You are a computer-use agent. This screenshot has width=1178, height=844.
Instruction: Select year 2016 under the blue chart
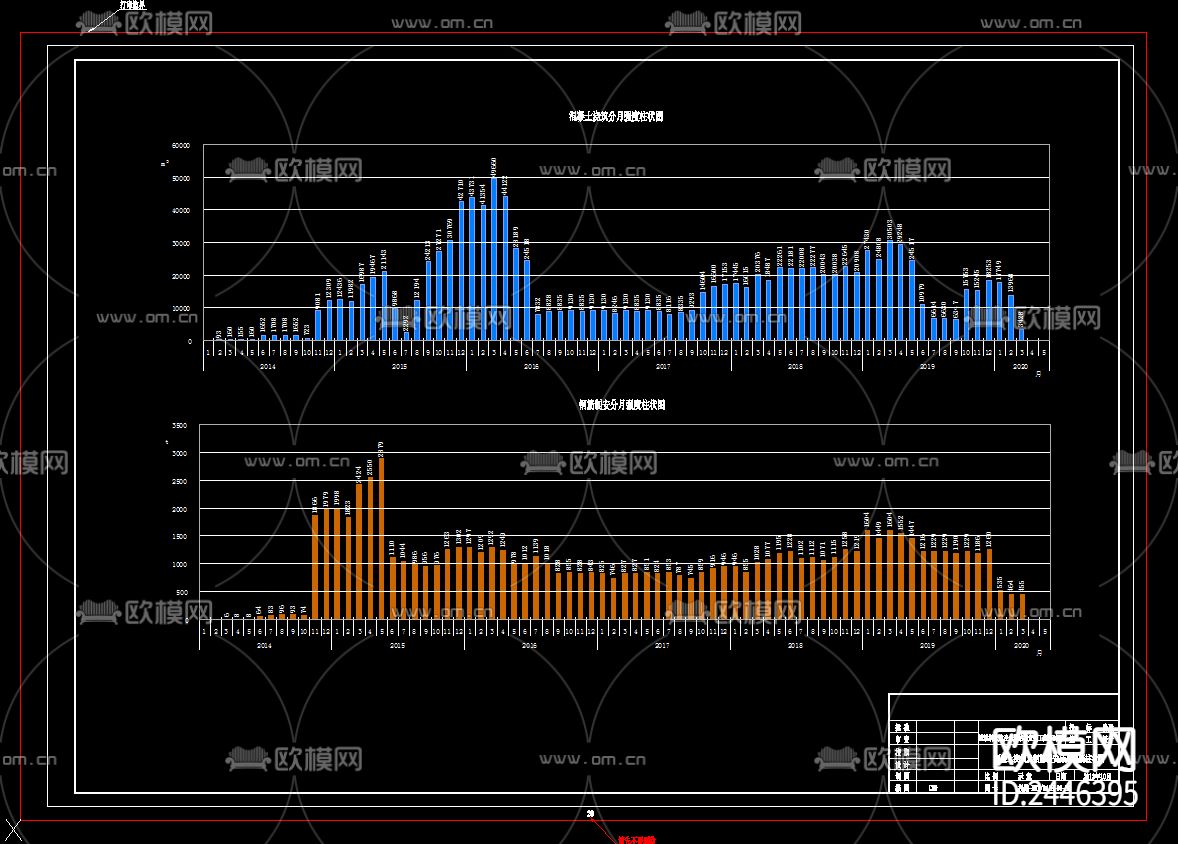tap(531, 367)
